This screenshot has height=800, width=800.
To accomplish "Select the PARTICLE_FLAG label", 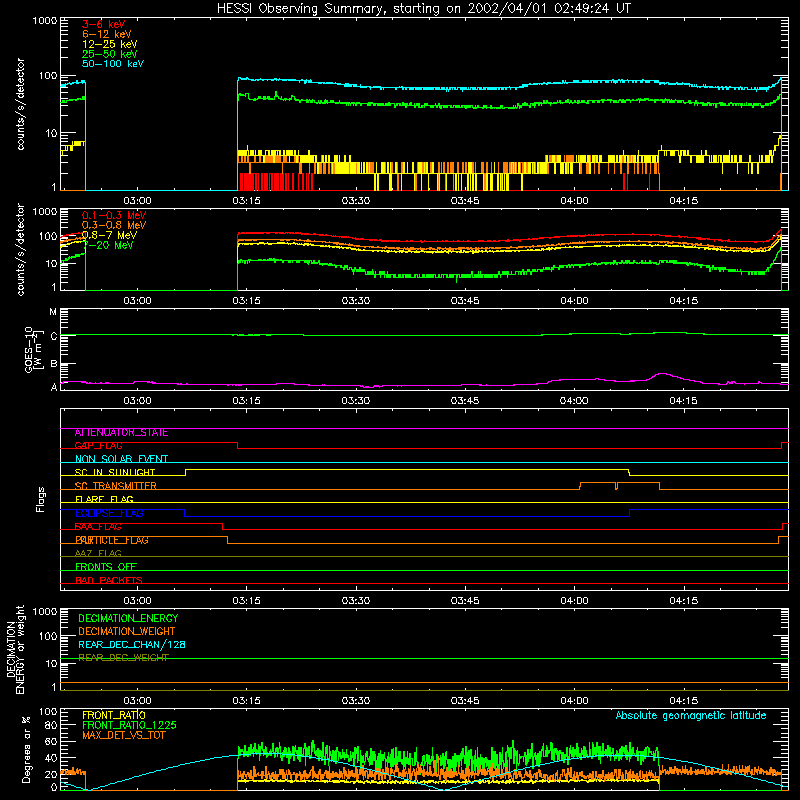I will tap(112, 540).
